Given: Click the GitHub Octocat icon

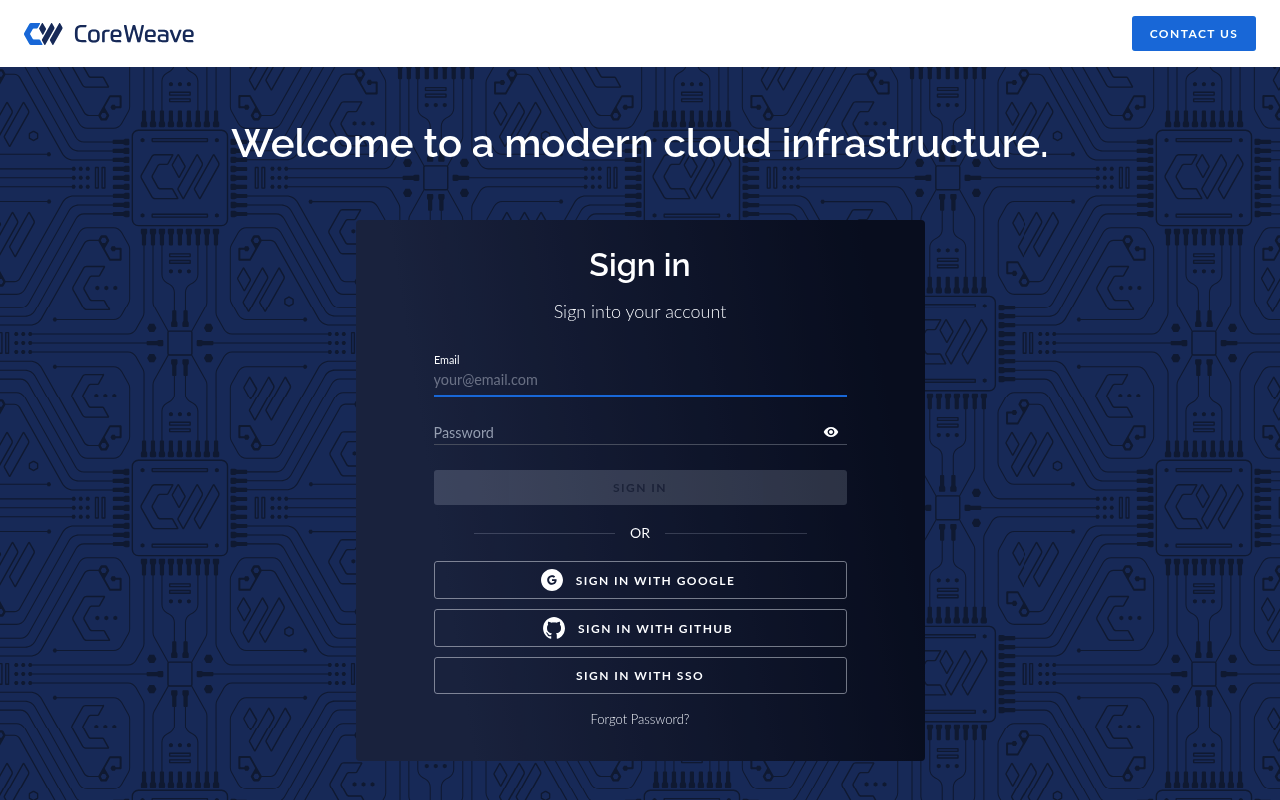Looking at the screenshot, I should click(x=554, y=628).
